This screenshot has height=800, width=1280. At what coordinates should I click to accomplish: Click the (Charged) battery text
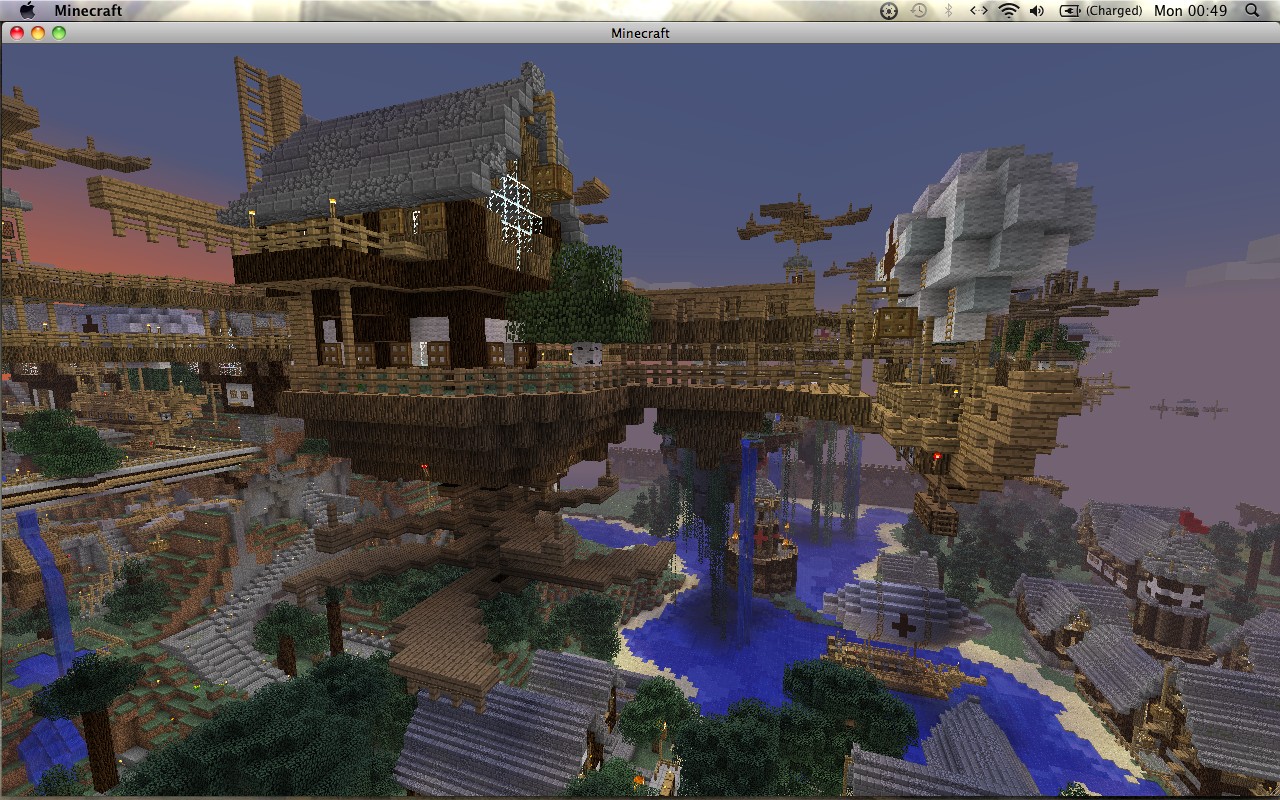(x=1113, y=11)
